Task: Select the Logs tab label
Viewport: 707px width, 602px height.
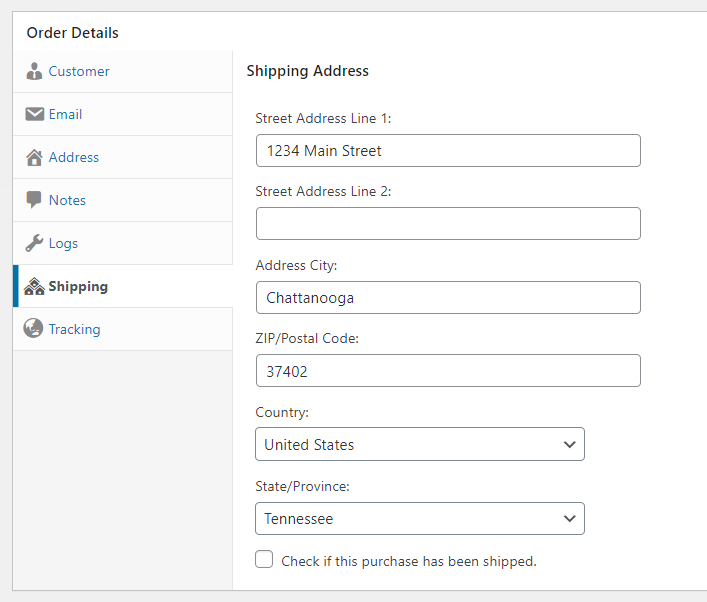Action: tap(63, 243)
